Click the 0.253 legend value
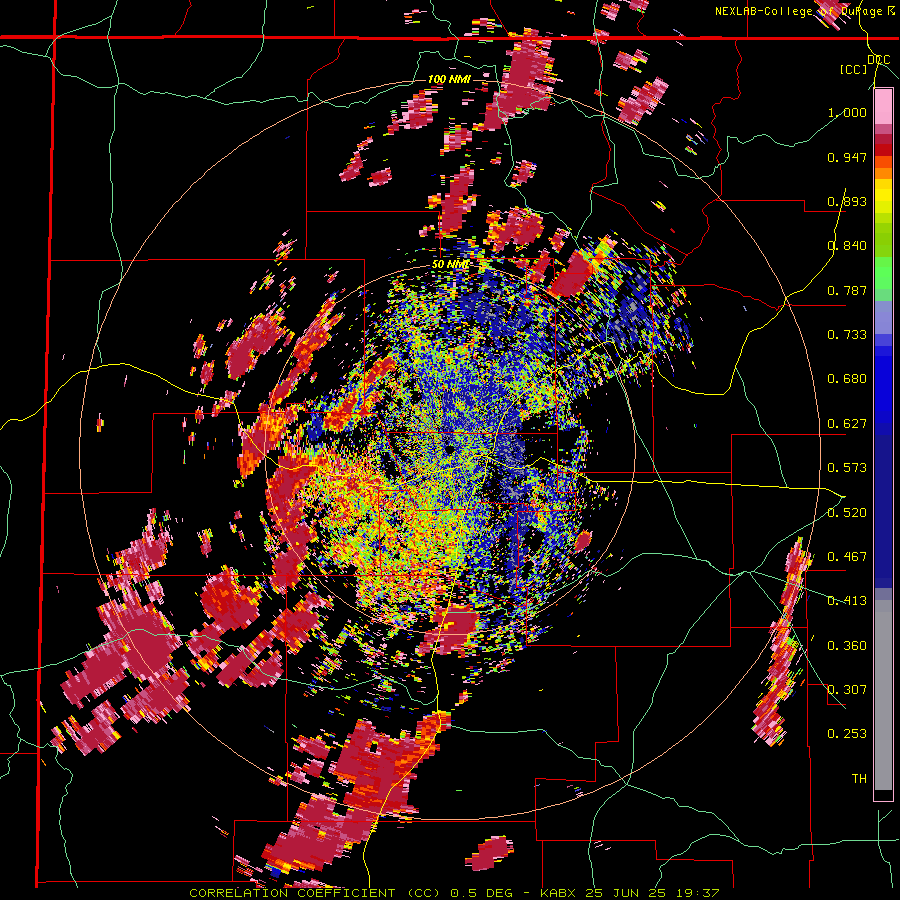This screenshot has height=900, width=900. click(x=847, y=734)
